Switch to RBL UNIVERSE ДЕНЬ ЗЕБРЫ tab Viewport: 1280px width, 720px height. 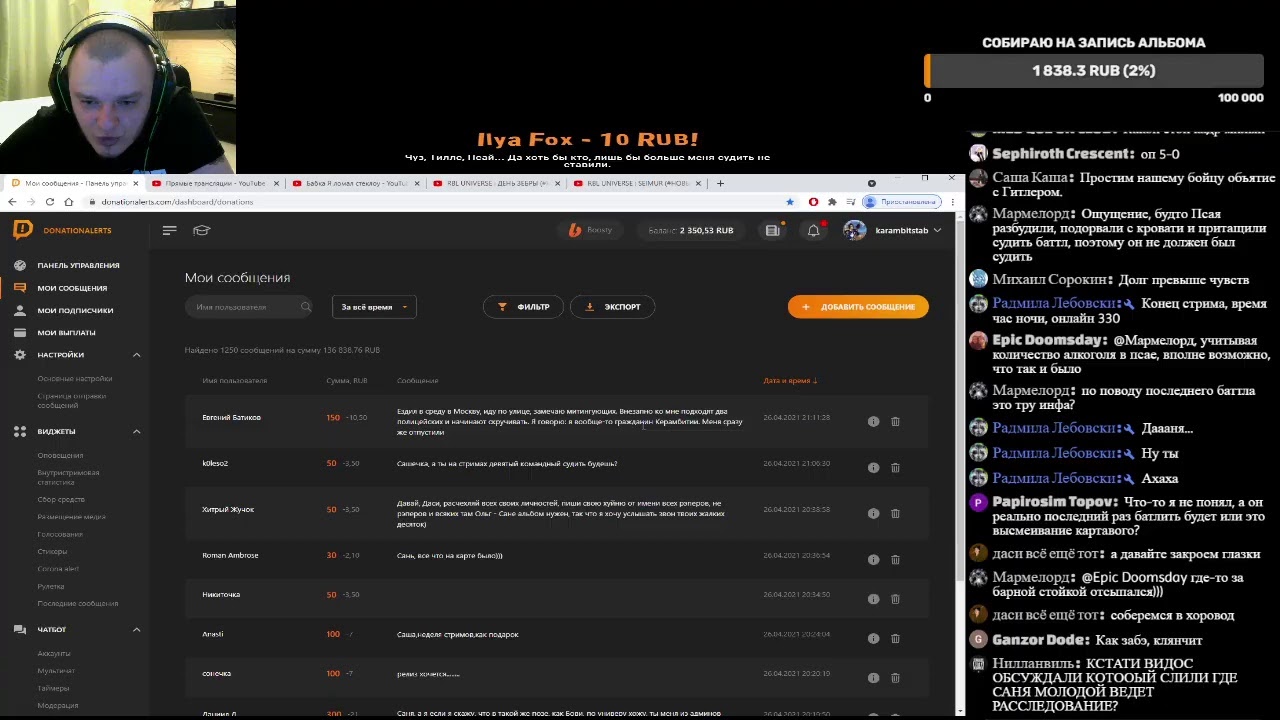click(x=496, y=183)
